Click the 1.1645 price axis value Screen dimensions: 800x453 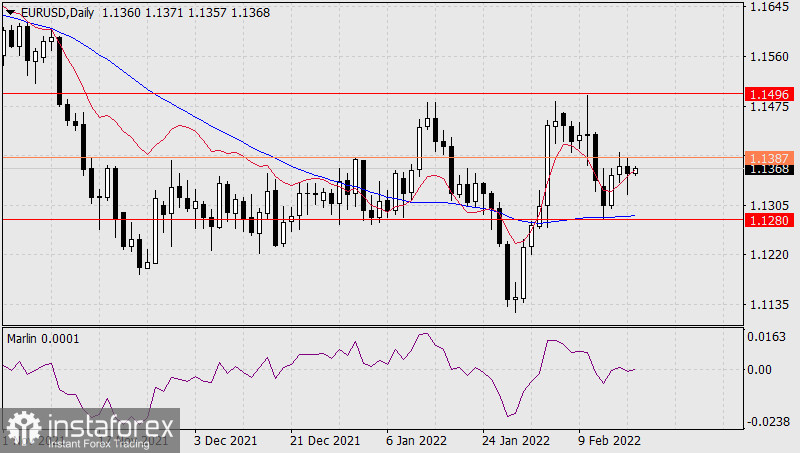769,8
